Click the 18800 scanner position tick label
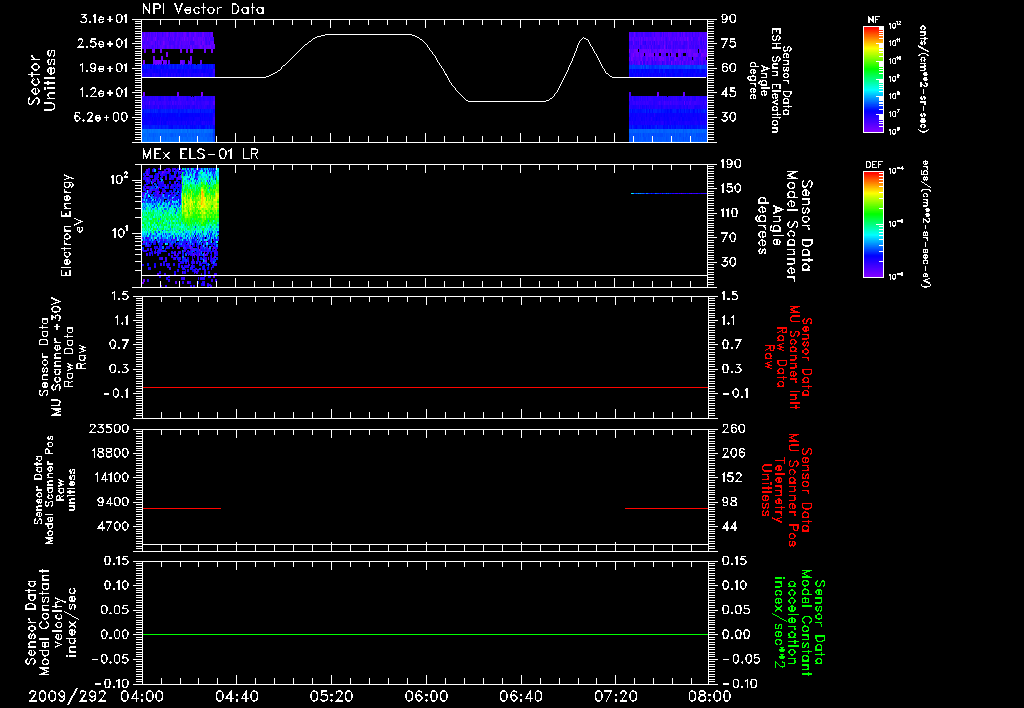The image size is (1024, 708). pos(108,453)
